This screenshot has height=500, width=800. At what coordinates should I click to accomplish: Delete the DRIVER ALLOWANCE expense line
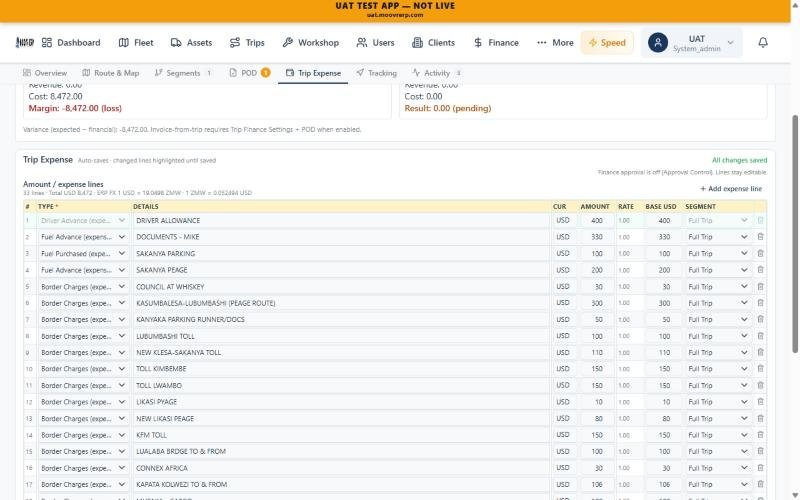pos(760,220)
